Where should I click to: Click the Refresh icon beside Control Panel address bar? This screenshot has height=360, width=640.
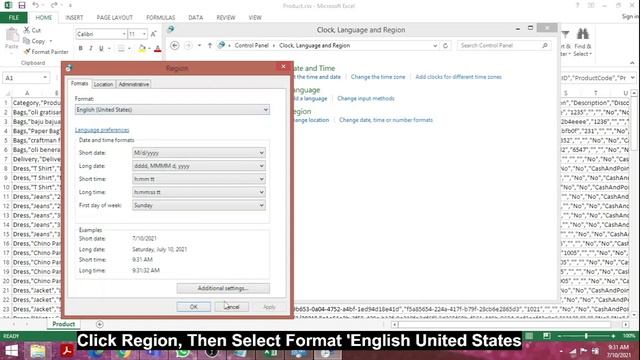[445, 45]
